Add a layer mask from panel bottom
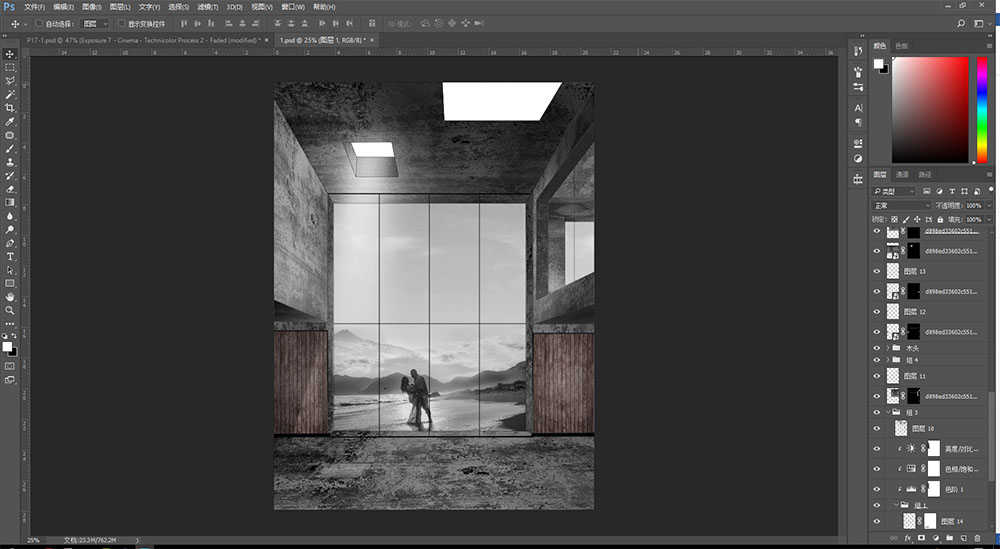Image resolution: width=1000 pixels, height=549 pixels. click(x=922, y=539)
